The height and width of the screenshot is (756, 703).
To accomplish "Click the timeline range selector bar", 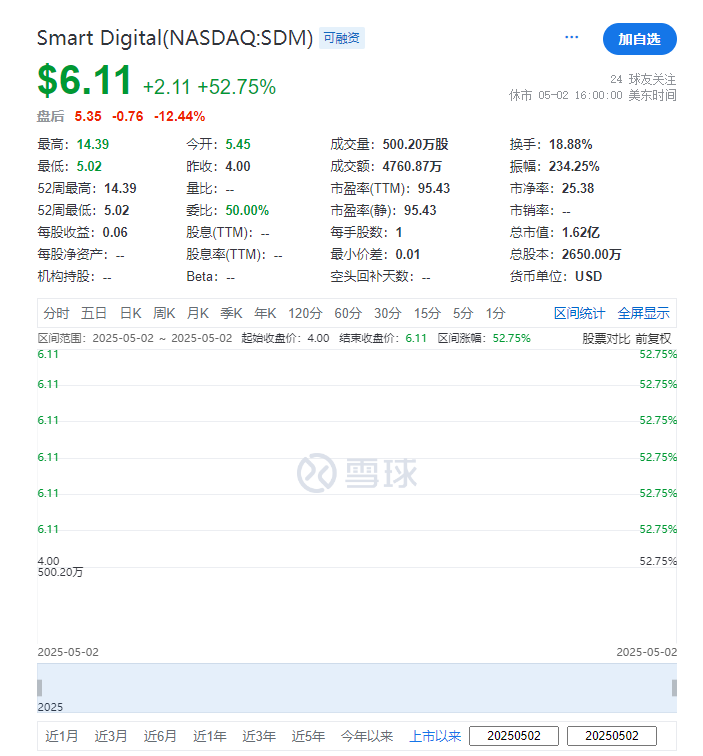I will (x=357, y=688).
